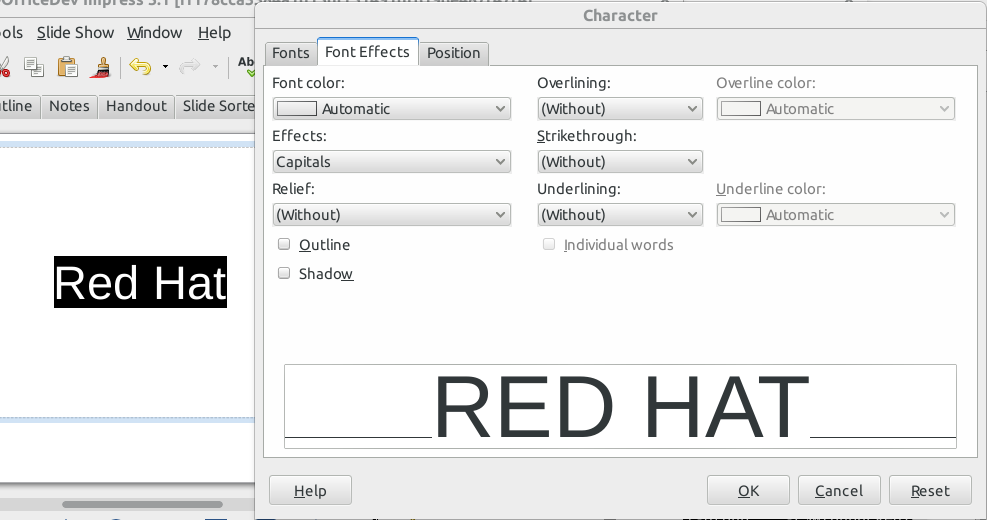Open the Window menu
Image resolution: width=987 pixels, height=520 pixels.
(x=154, y=33)
